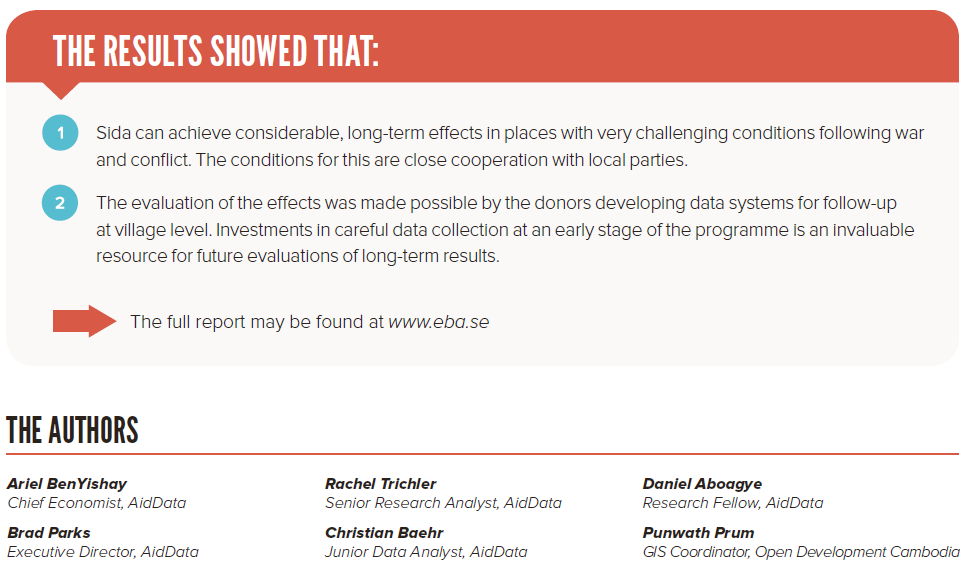Select author name Daniel Aboagye
970x571 pixels.
click(702, 484)
